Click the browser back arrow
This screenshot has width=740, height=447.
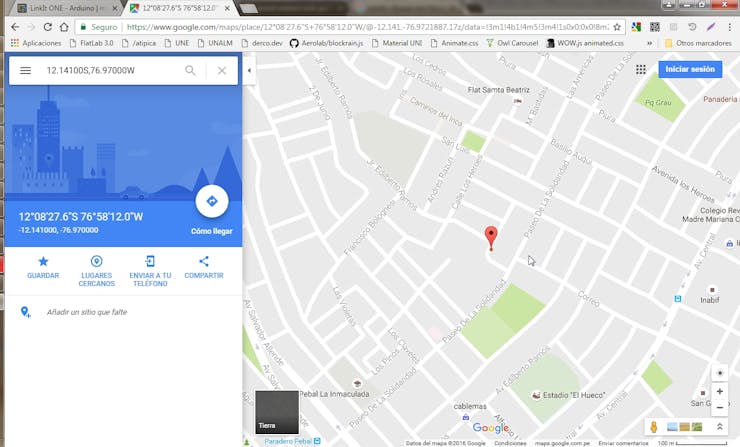pos(15,27)
